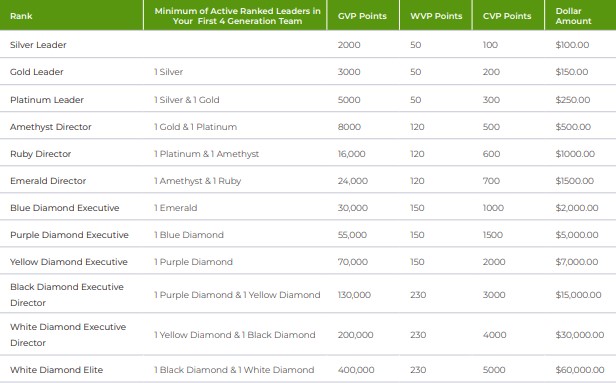Select the CVP Points column header

click(507, 16)
